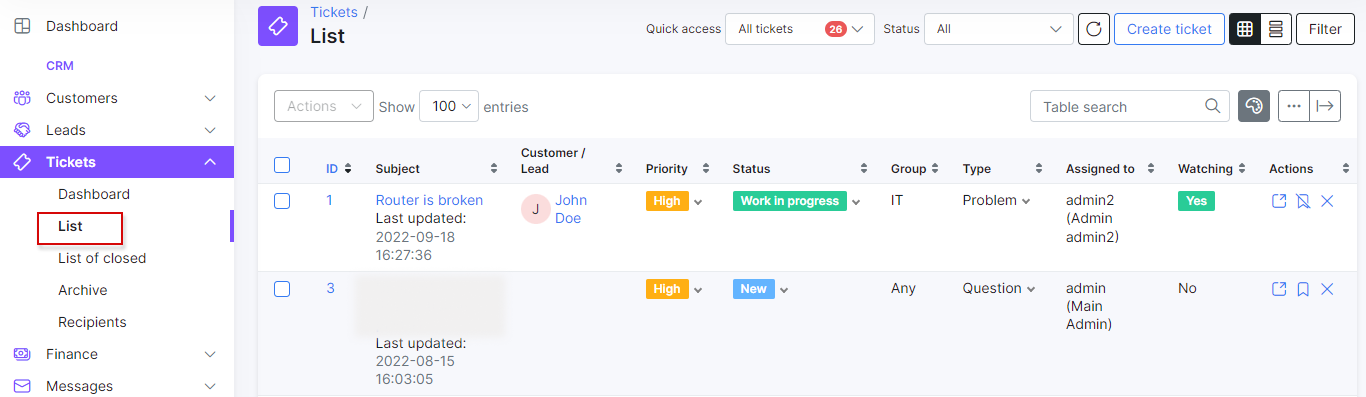Sort by Watching column arrows
Image resolution: width=1366 pixels, height=397 pixels.
coord(1242,169)
